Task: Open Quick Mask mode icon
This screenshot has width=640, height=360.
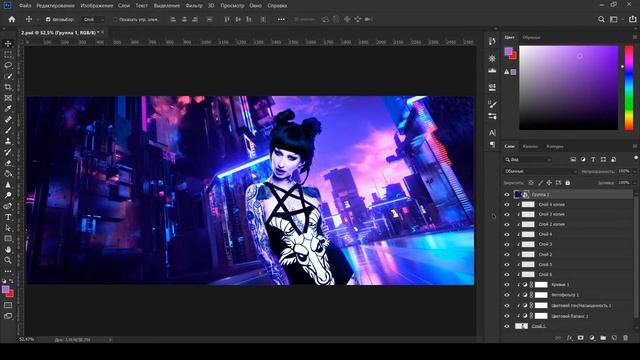Action: pyautogui.click(x=8, y=305)
